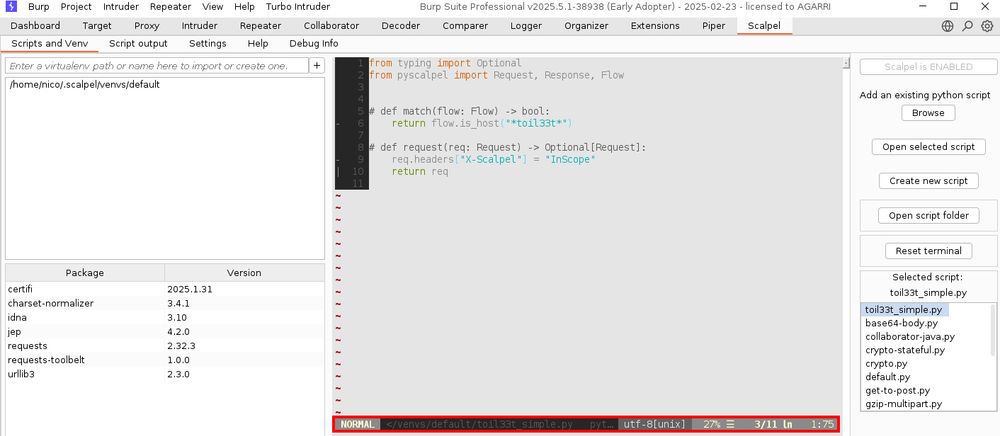This screenshot has height=436, width=1000.
Task: Click the Burp Suite logo icon
Action: click(x=11, y=7)
